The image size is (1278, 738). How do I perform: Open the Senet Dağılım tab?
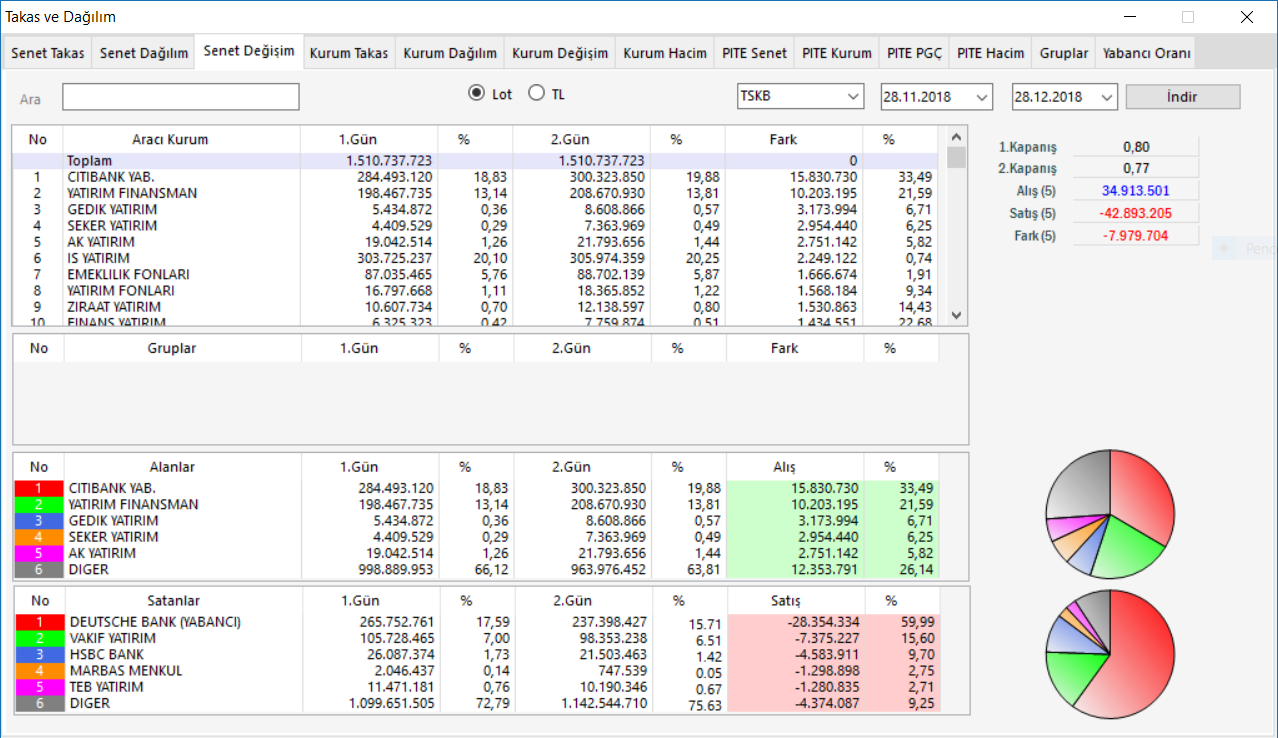click(144, 54)
